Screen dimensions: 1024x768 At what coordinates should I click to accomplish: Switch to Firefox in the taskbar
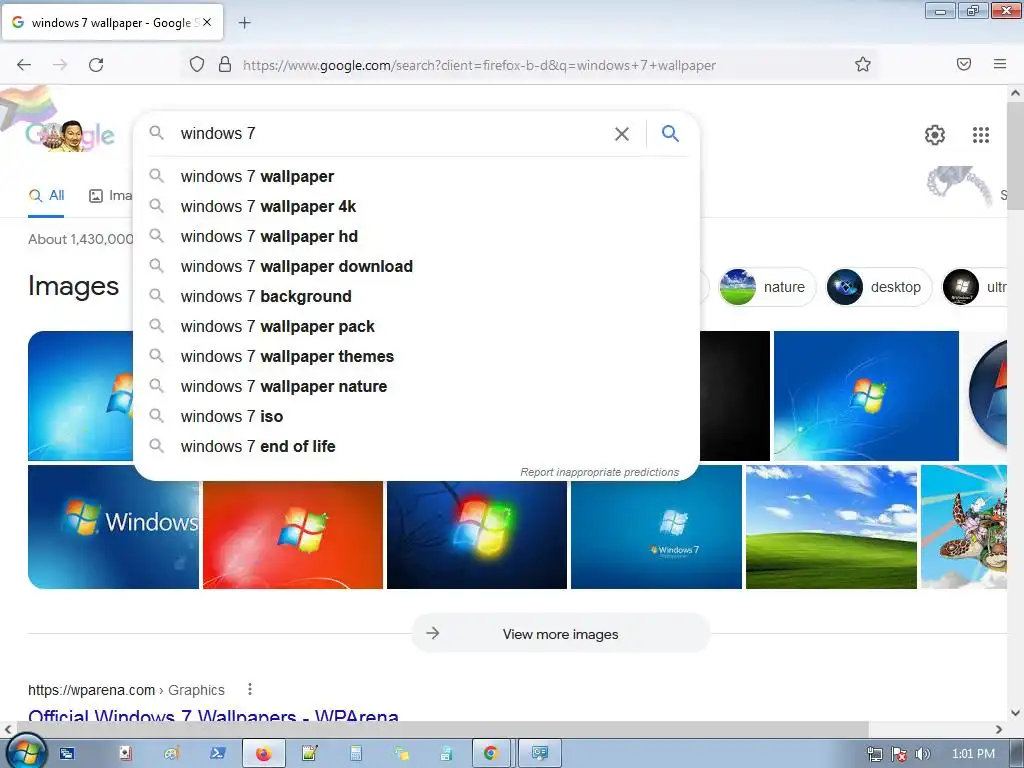(x=264, y=754)
